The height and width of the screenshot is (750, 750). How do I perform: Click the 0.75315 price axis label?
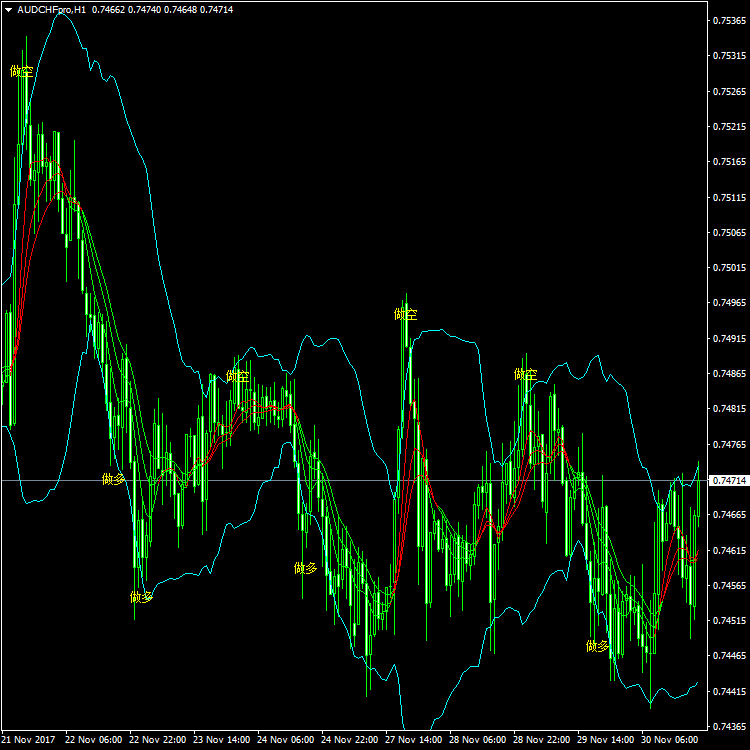[x=729, y=55]
